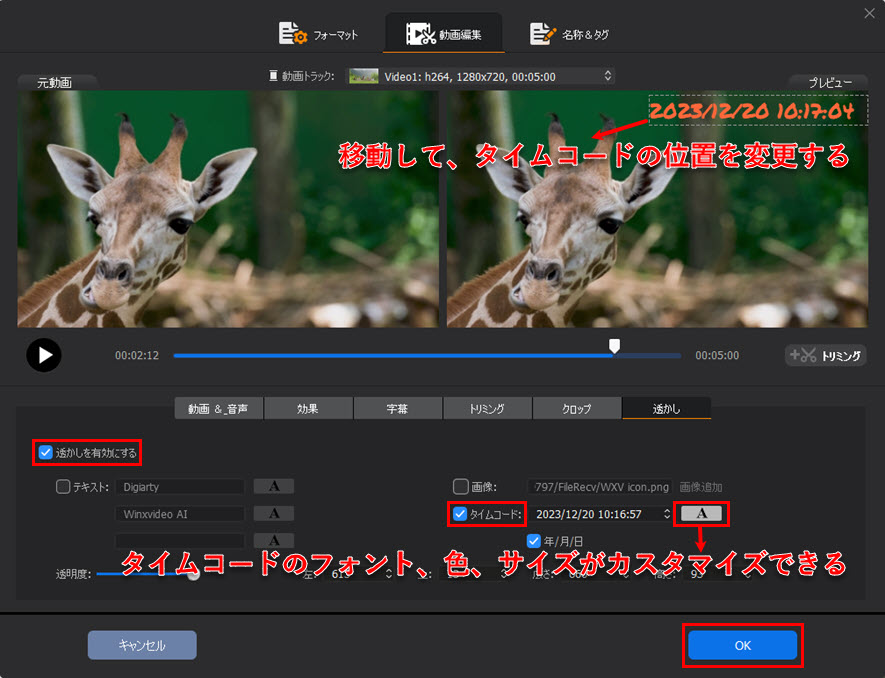Click the 動画編集 film-scissors icon
885x678 pixels.
pos(421,34)
